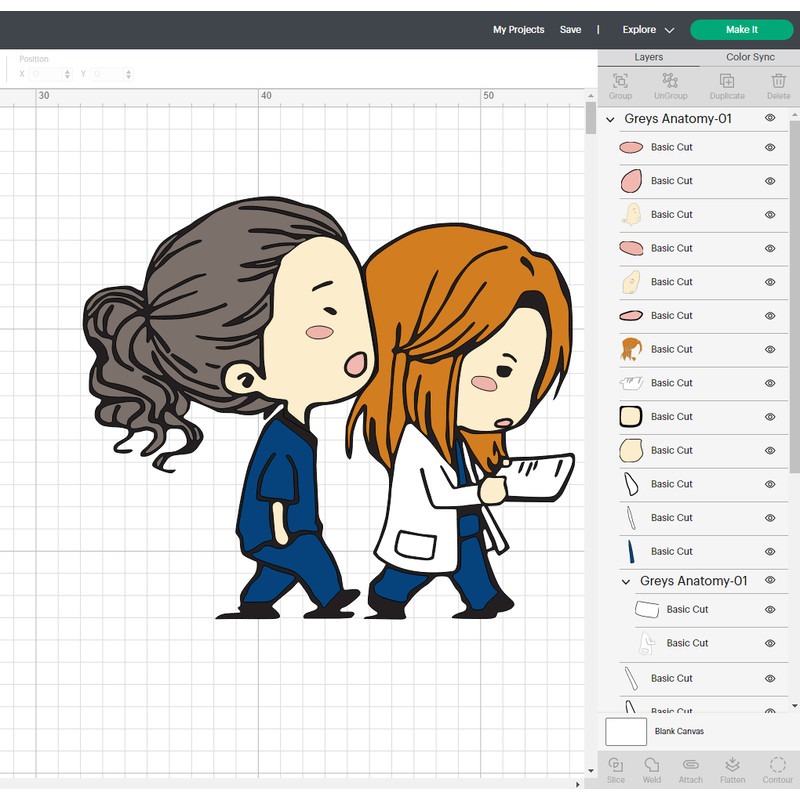Click the Duplicate icon in the Layers panel
This screenshot has height=800, width=800.
pos(726,82)
